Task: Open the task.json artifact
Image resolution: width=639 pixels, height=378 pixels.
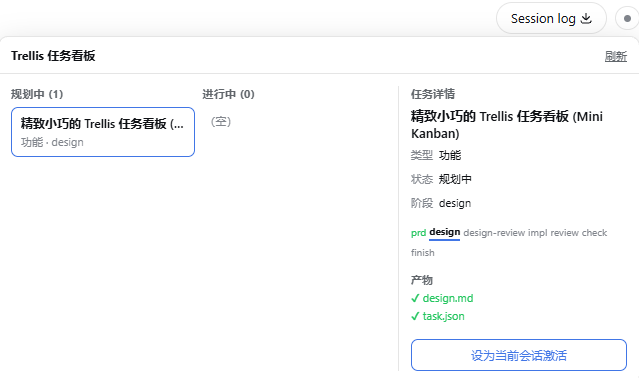Action: pos(443,316)
